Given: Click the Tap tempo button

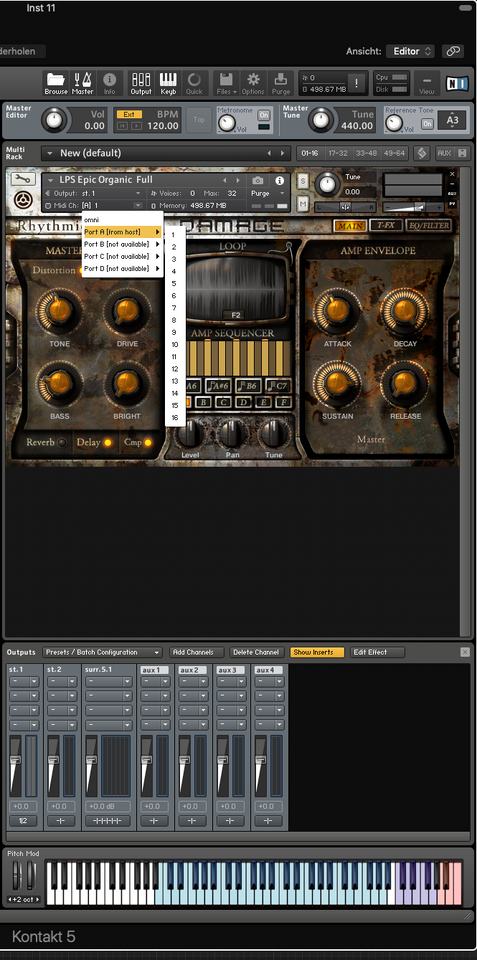Looking at the screenshot, I should tap(199, 120).
